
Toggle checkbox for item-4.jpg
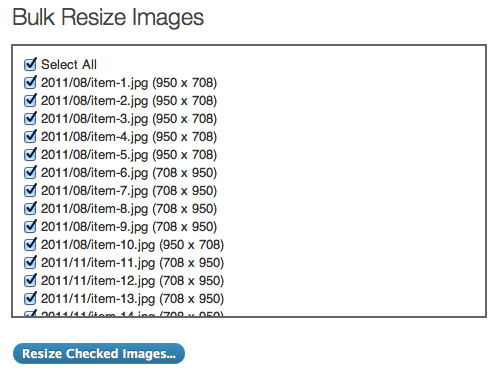click(x=30, y=136)
